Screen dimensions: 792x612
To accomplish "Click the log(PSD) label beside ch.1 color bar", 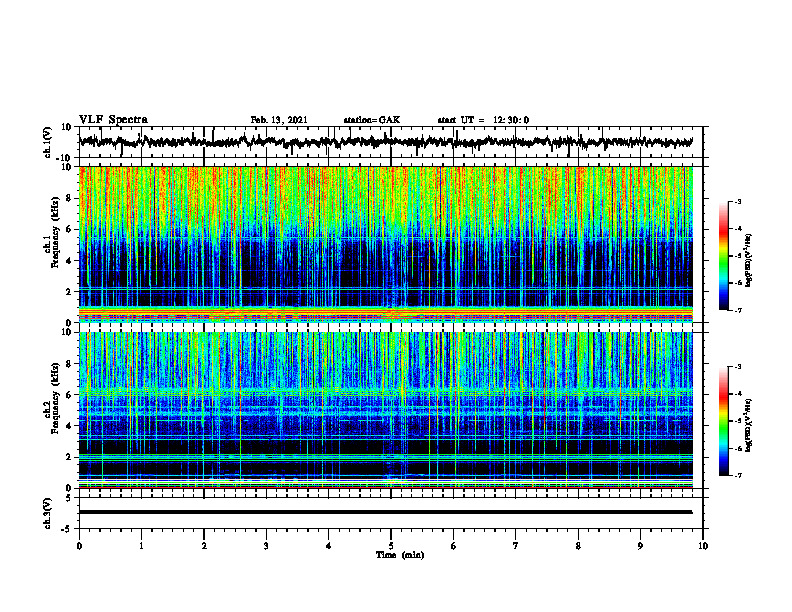I will click(749, 261).
